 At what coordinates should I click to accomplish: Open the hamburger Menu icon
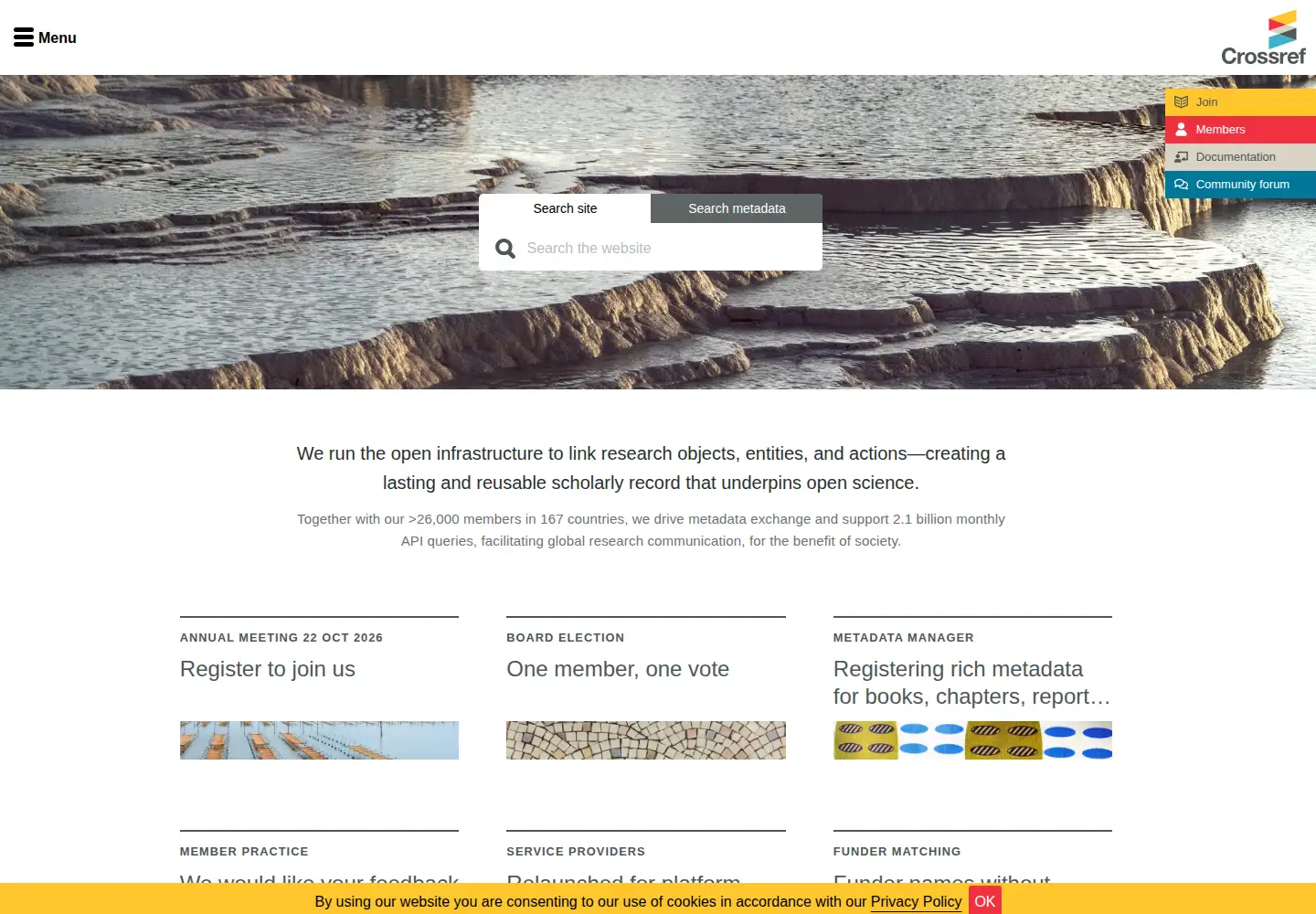point(24,37)
